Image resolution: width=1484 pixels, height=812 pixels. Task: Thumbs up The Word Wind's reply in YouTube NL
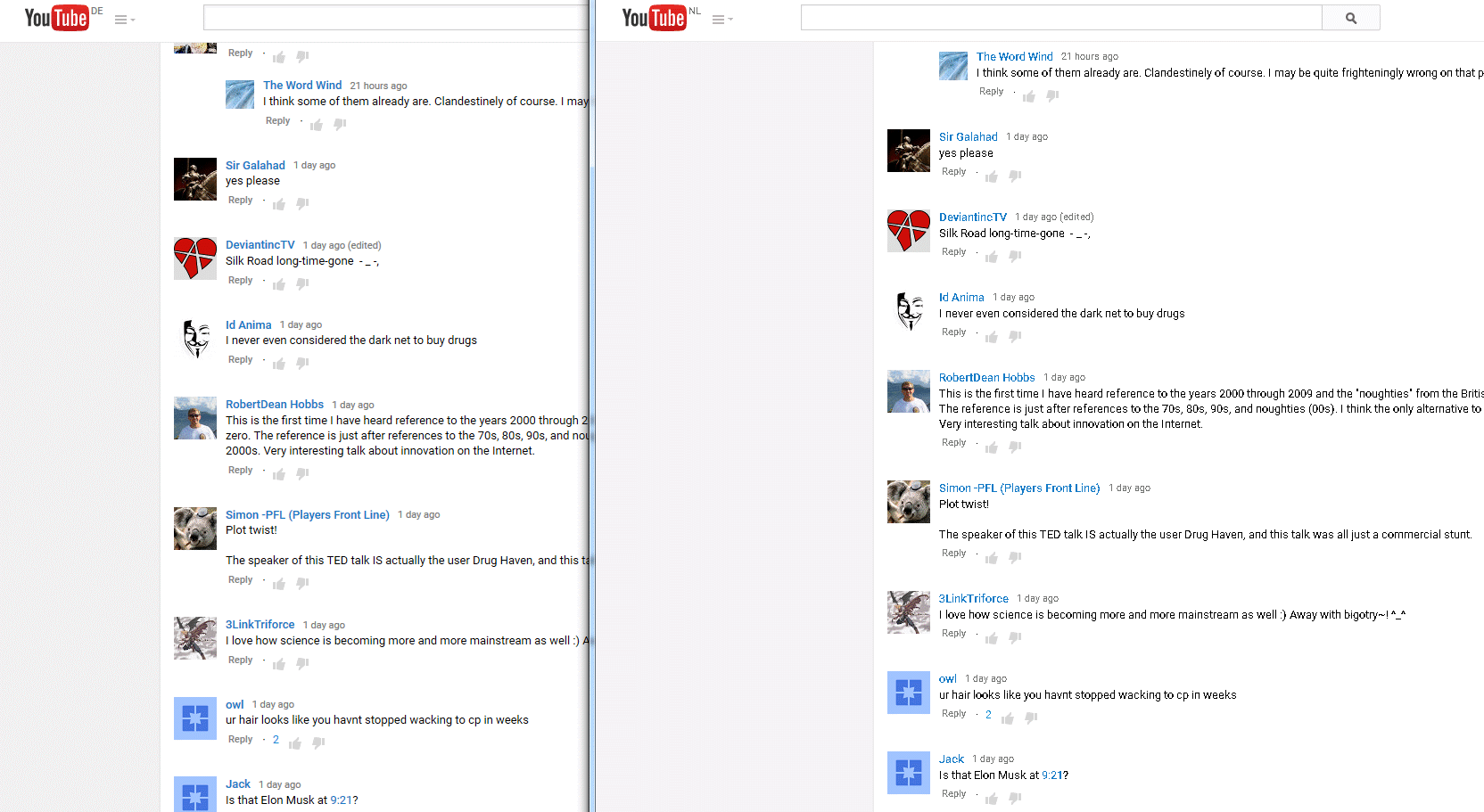pos(1029,96)
